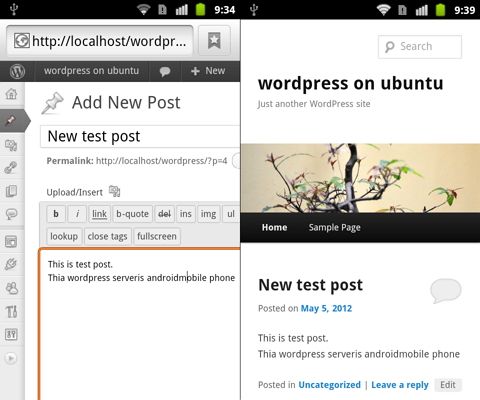Click the lookup button
Viewport: 480px width, 400px height.
pyautogui.click(x=64, y=236)
